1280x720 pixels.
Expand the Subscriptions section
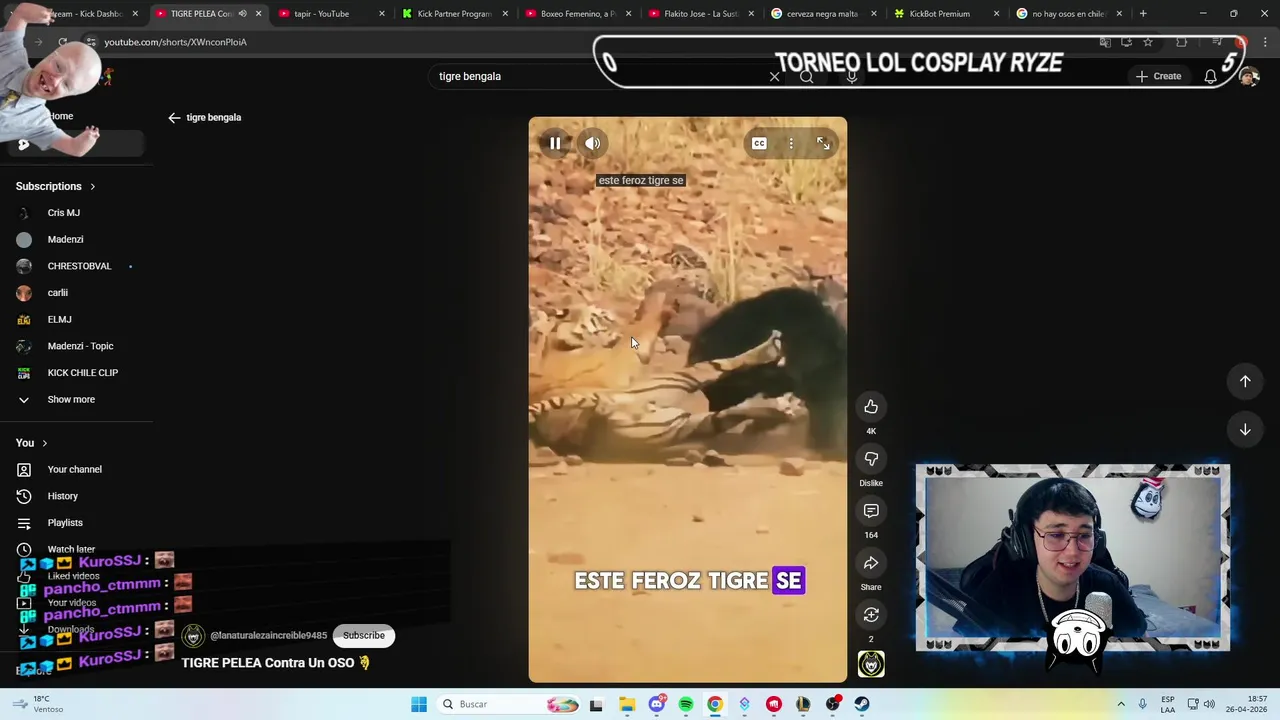click(56, 186)
